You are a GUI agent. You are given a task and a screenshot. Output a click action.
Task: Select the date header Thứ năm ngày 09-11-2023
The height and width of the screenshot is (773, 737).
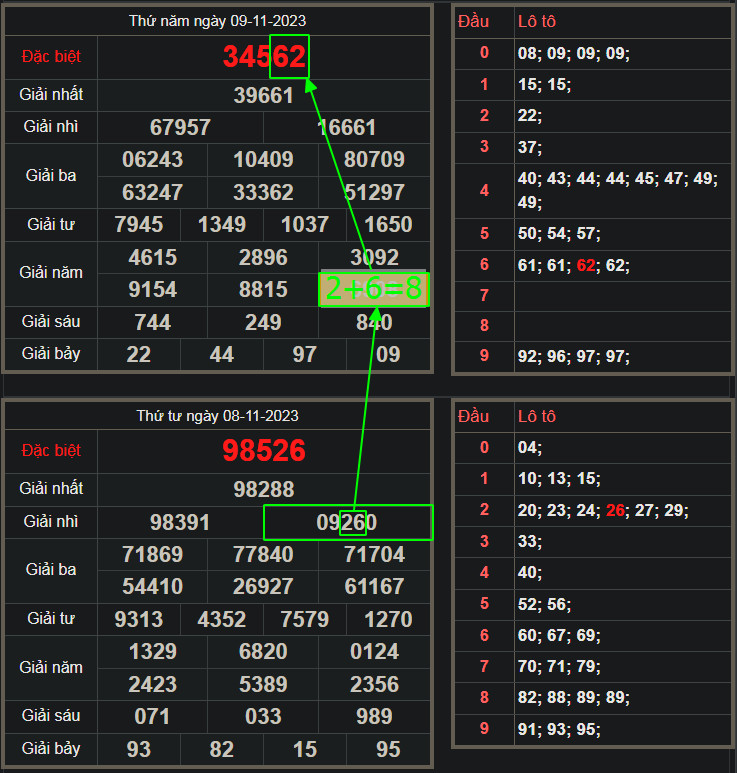[x=217, y=21]
